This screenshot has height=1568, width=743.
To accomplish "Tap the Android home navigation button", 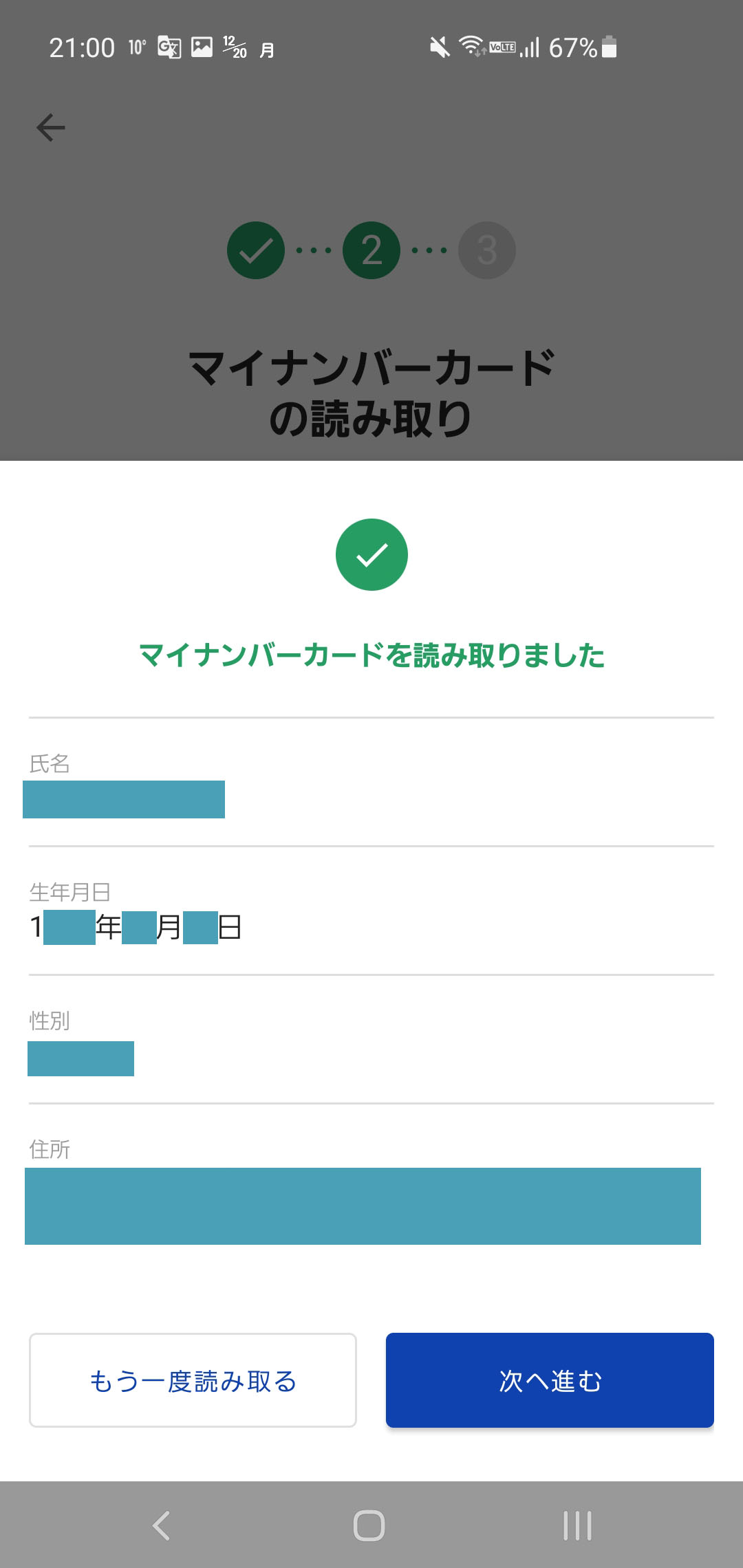I will 369,1525.
